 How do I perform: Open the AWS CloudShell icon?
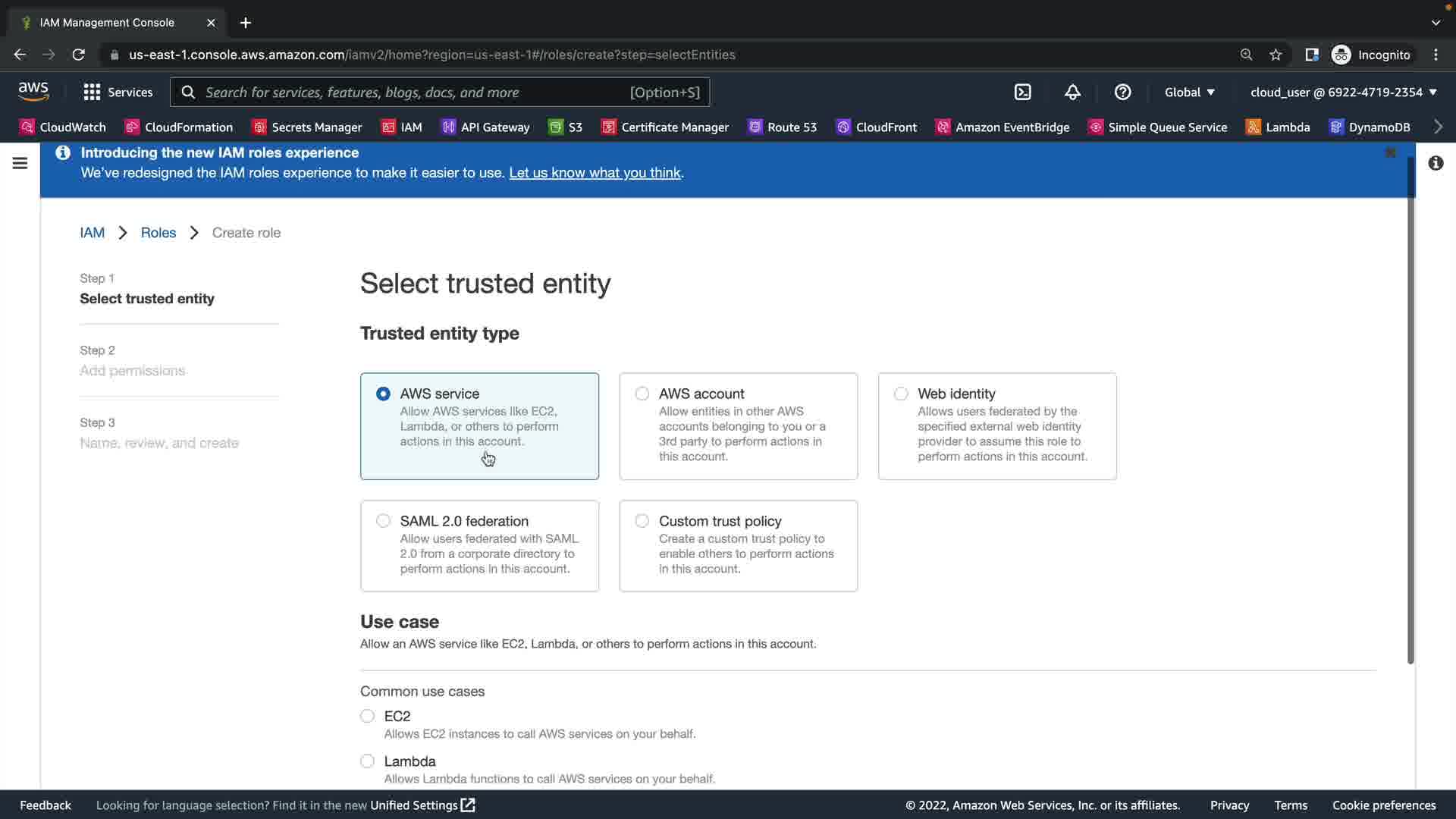[x=1022, y=93]
